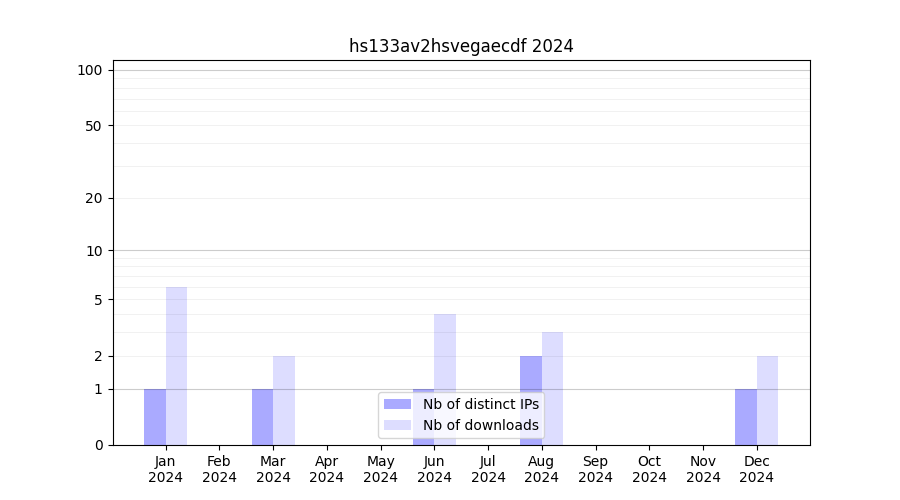Select the 'Nb of downloads' legend label
This screenshot has width=900, height=500.
(x=480, y=425)
